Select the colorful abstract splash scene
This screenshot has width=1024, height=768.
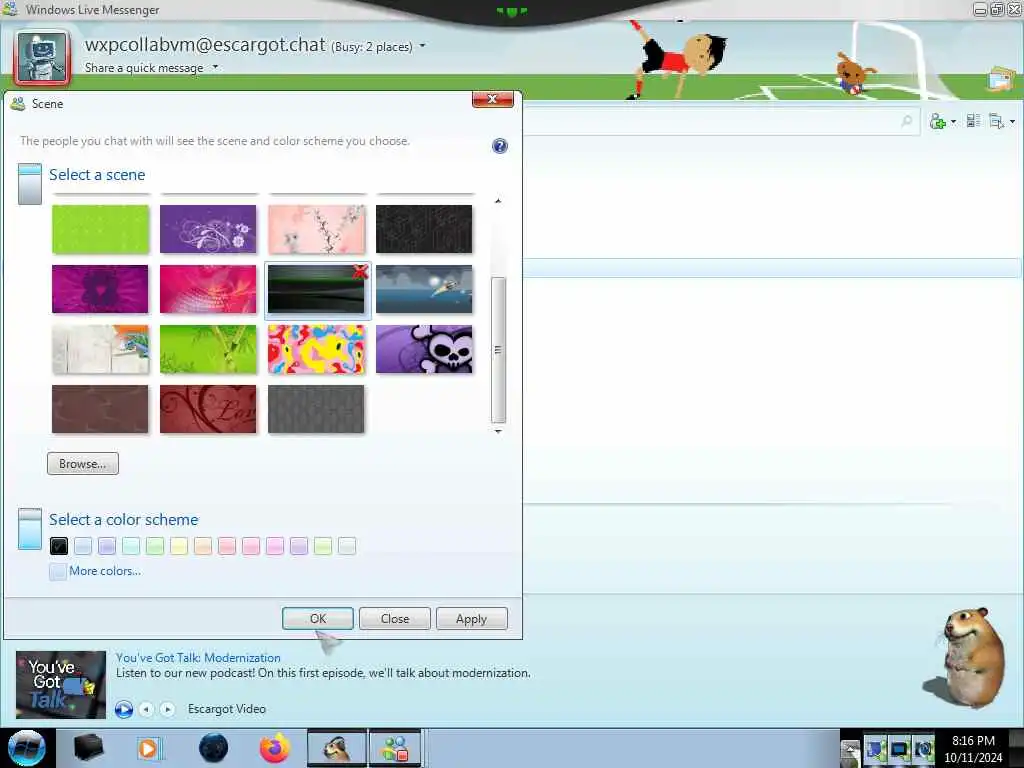pos(317,349)
